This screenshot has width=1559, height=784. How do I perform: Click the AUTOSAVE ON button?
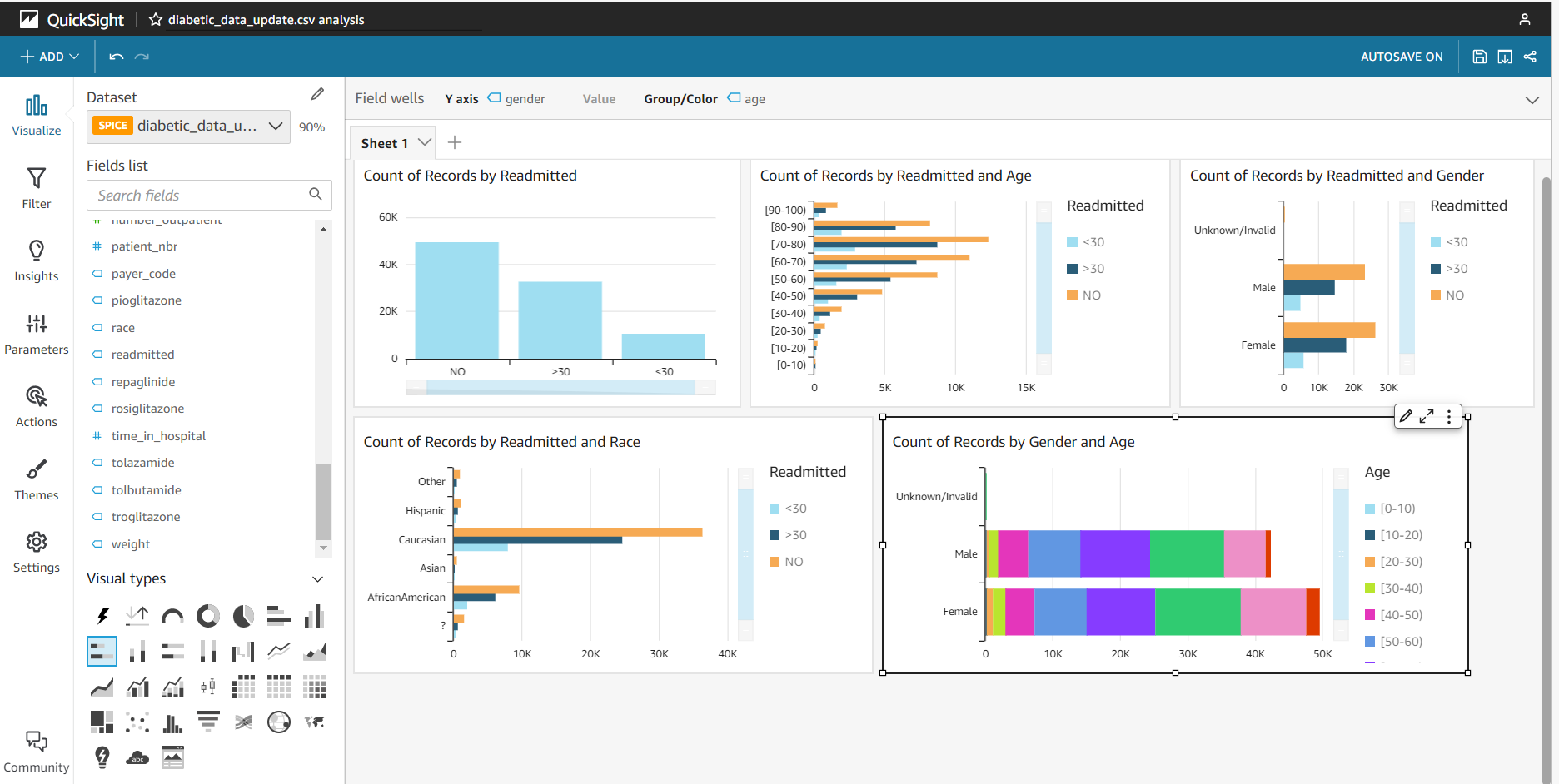(x=1402, y=57)
